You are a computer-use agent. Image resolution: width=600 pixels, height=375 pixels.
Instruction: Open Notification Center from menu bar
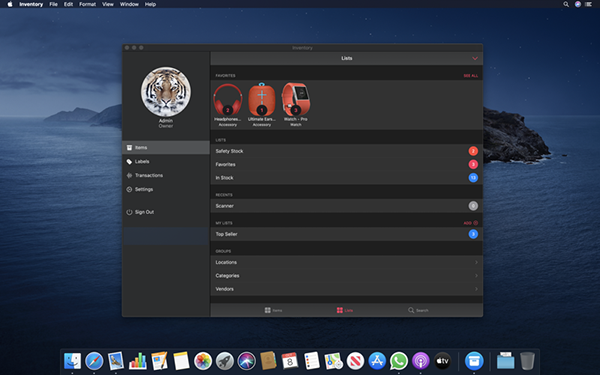point(589,4)
